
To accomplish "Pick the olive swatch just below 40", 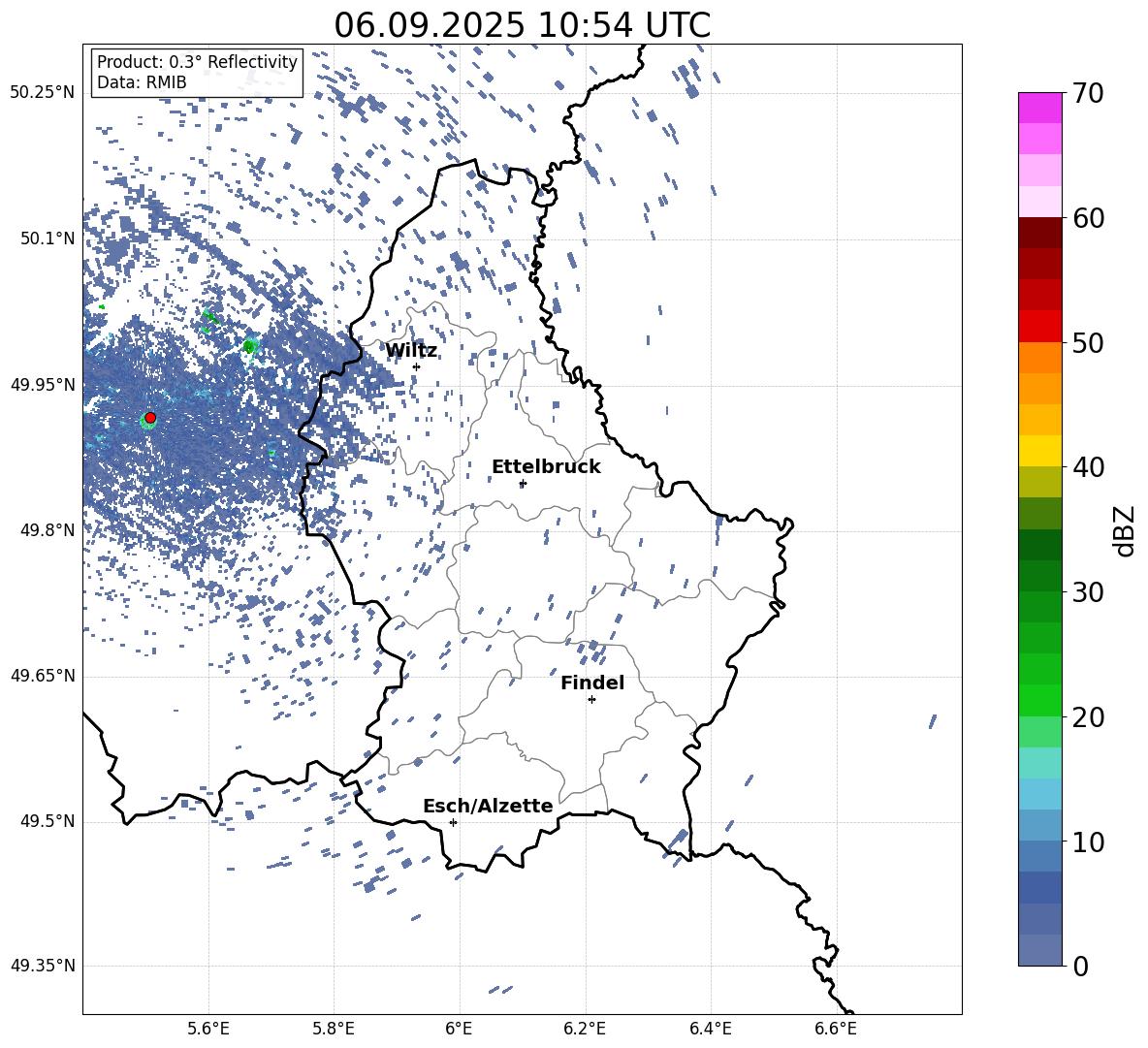I will [x=1039, y=482].
